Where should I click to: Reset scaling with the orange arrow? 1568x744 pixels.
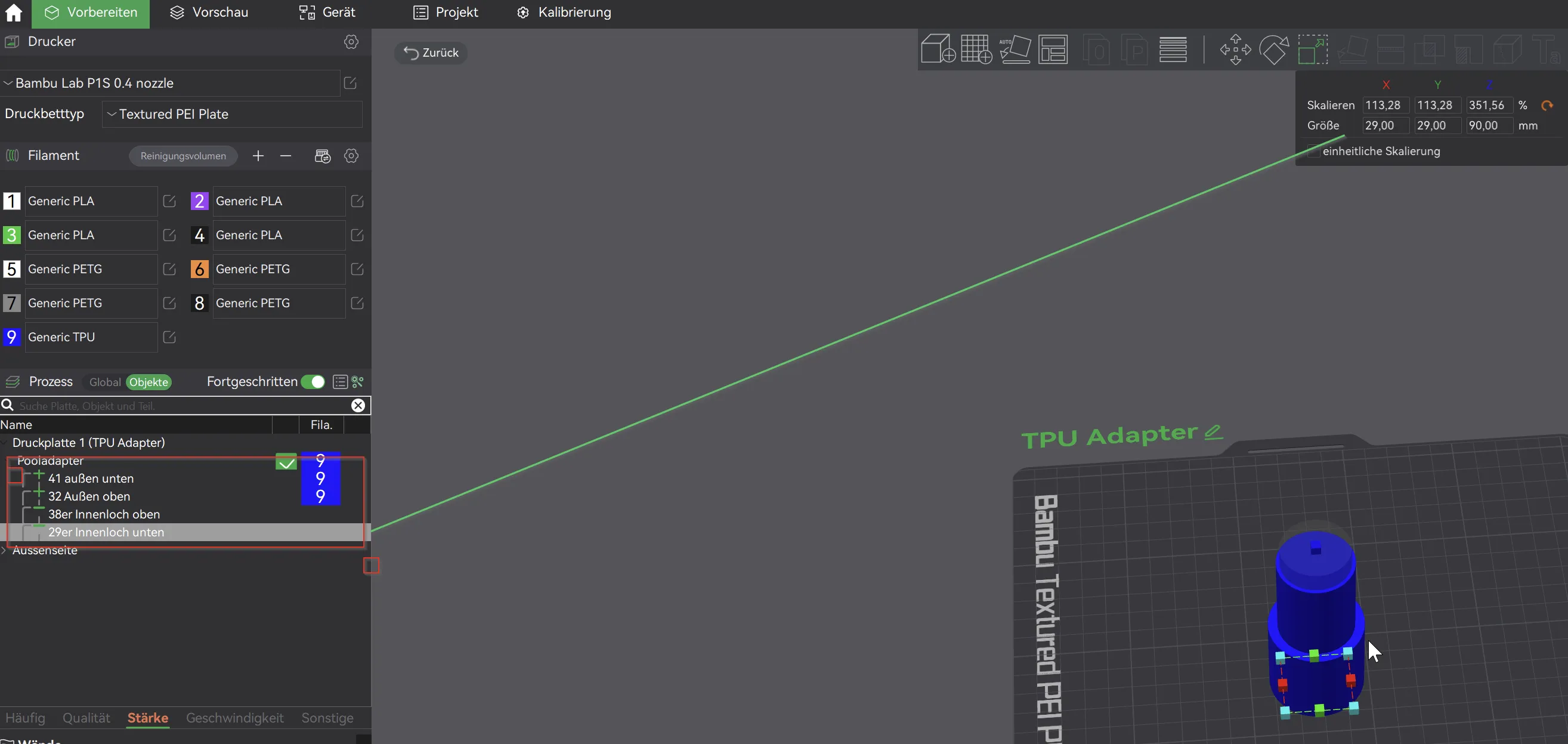click(x=1547, y=106)
